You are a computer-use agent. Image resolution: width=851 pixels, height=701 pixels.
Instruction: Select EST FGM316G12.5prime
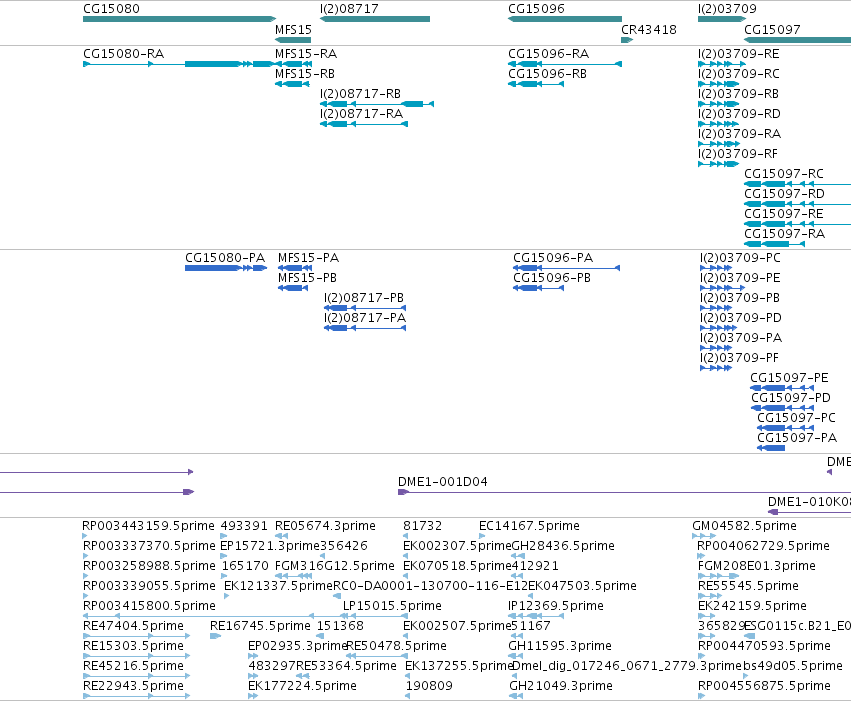click(x=334, y=566)
